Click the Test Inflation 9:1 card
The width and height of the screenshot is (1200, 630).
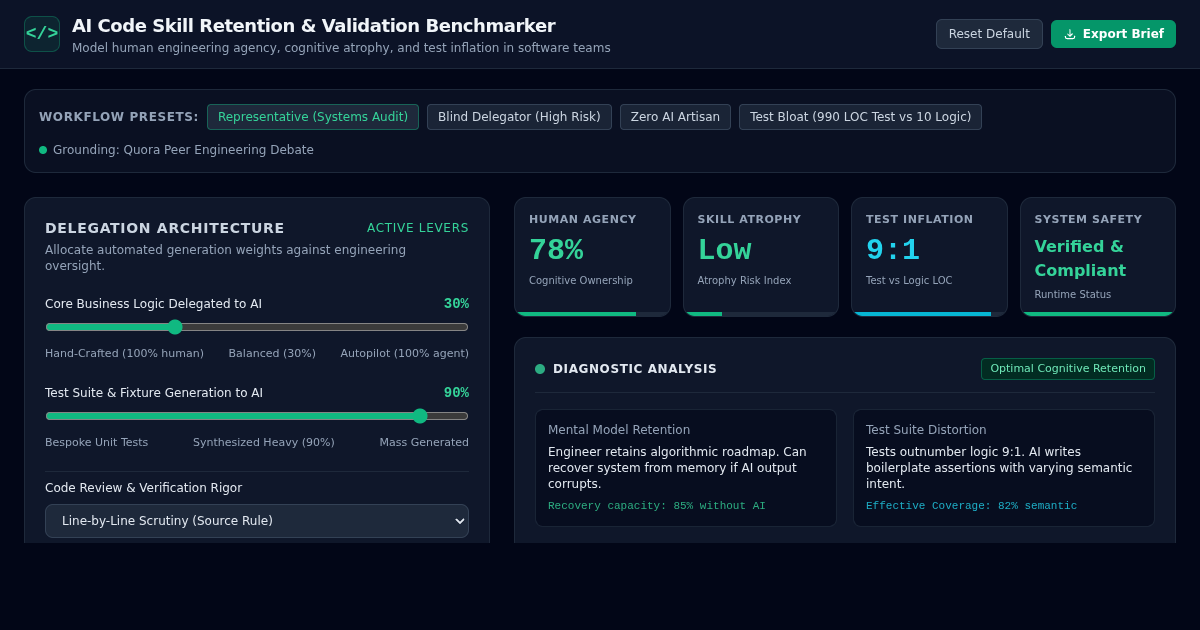pos(929,257)
